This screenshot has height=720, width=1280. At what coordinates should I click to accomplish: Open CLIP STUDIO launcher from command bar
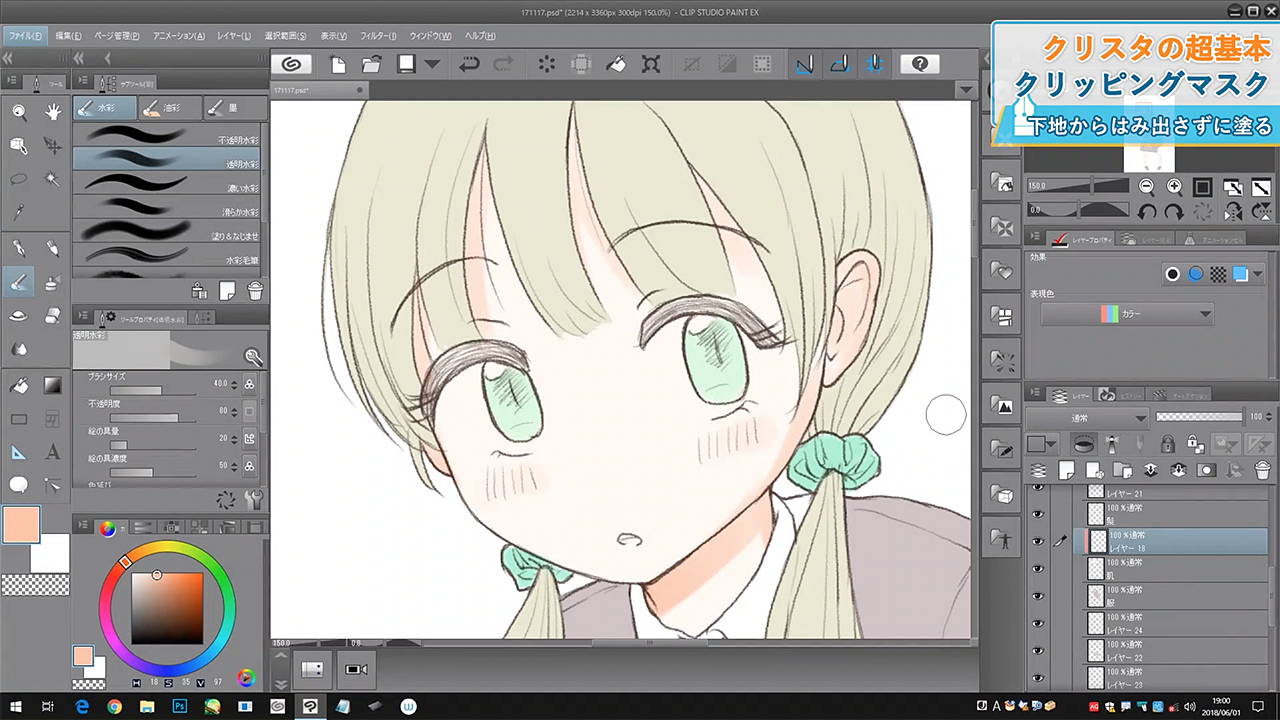tap(291, 64)
